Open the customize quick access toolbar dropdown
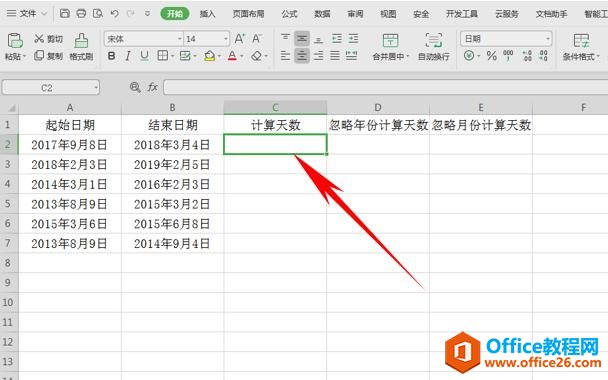Image resolution: width=608 pixels, height=380 pixels. pyautogui.click(x=147, y=14)
